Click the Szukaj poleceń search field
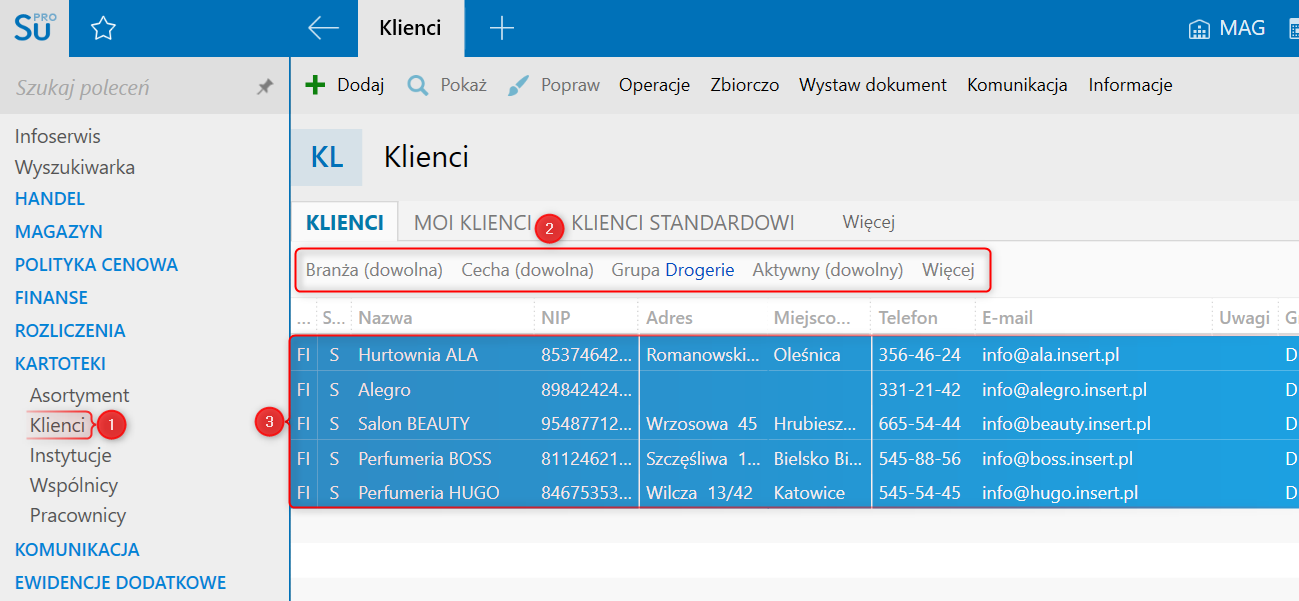This screenshot has height=601, width=1299. point(130,87)
